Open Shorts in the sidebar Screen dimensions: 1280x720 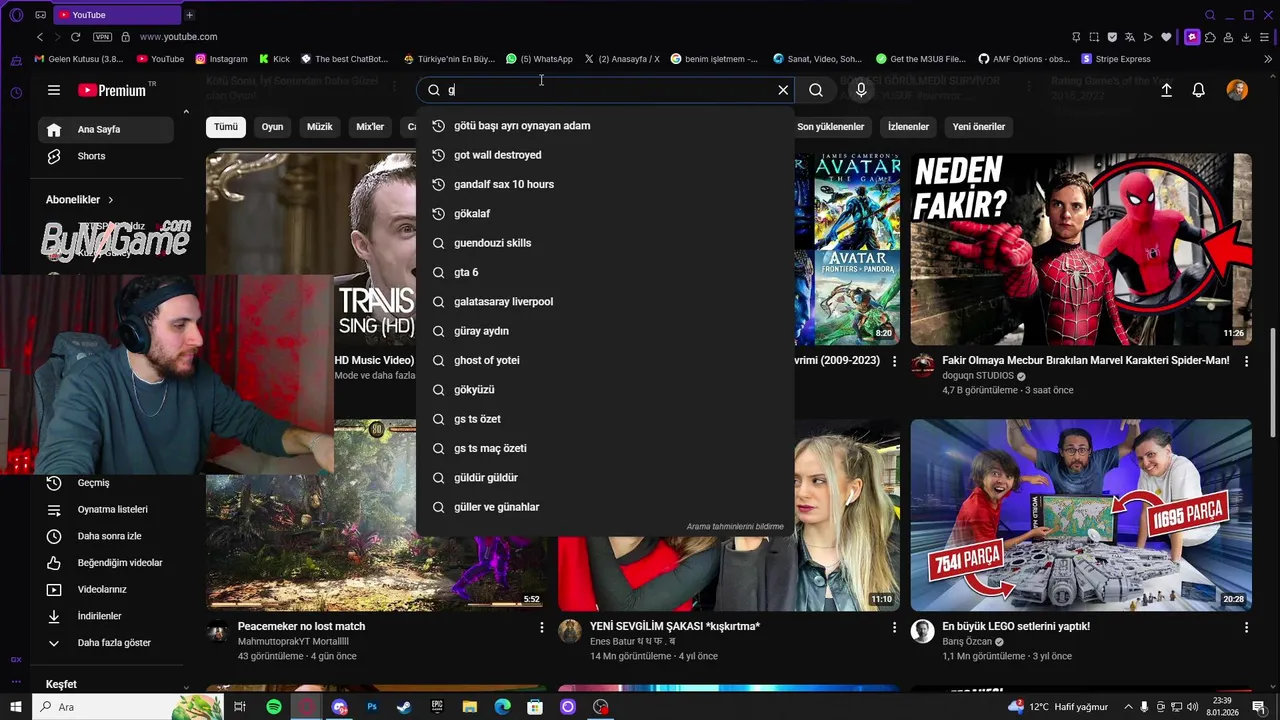click(x=106, y=156)
